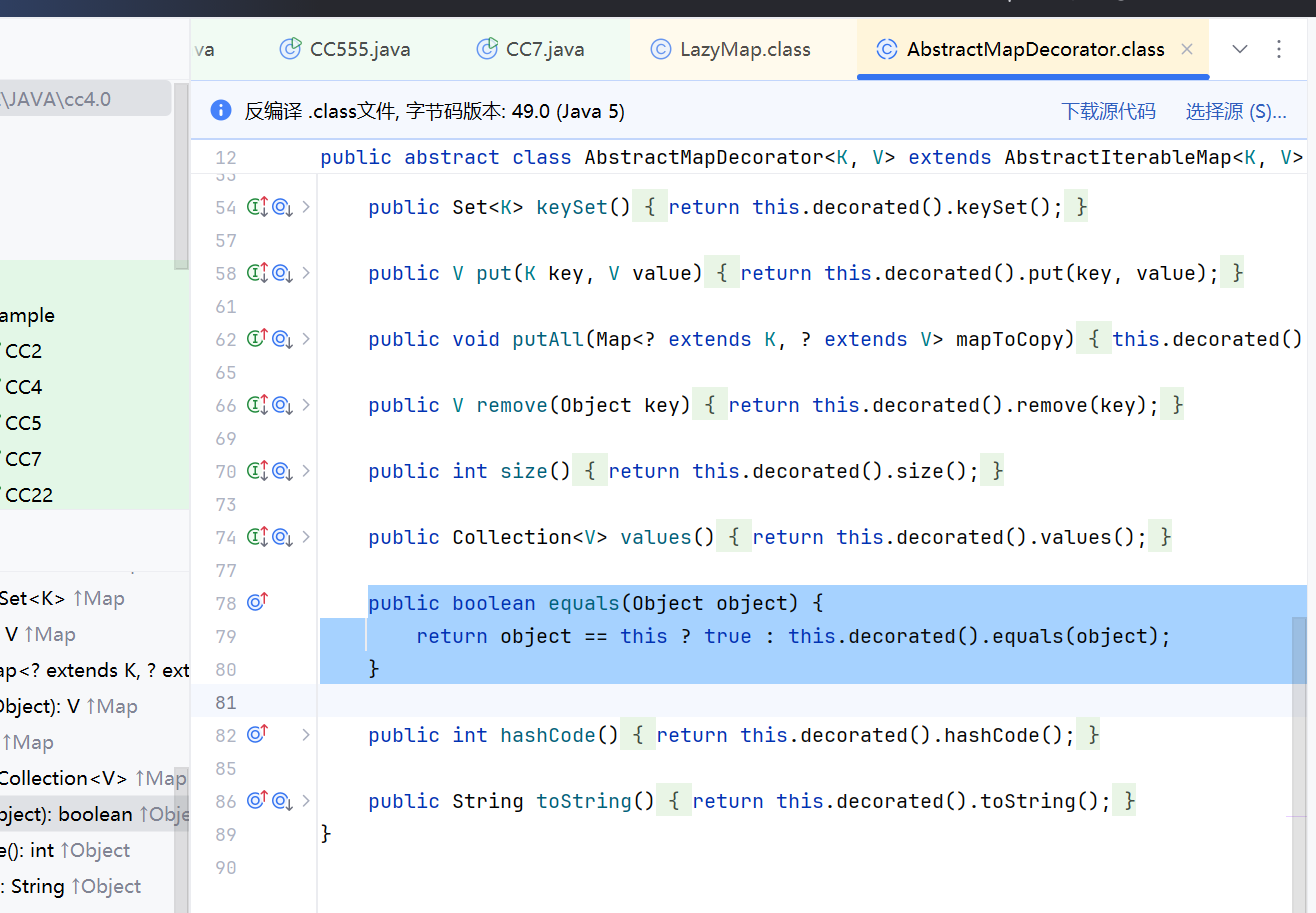The height and width of the screenshot is (913, 1316).
Task: Click the overridden-method icon on line 58
Action: [282, 273]
